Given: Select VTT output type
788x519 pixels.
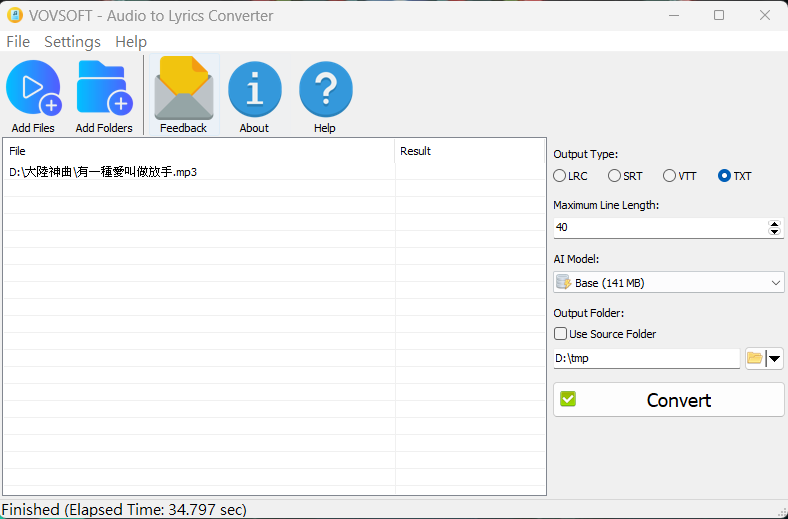Looking at the screenshot, I should tap(679, 176).
